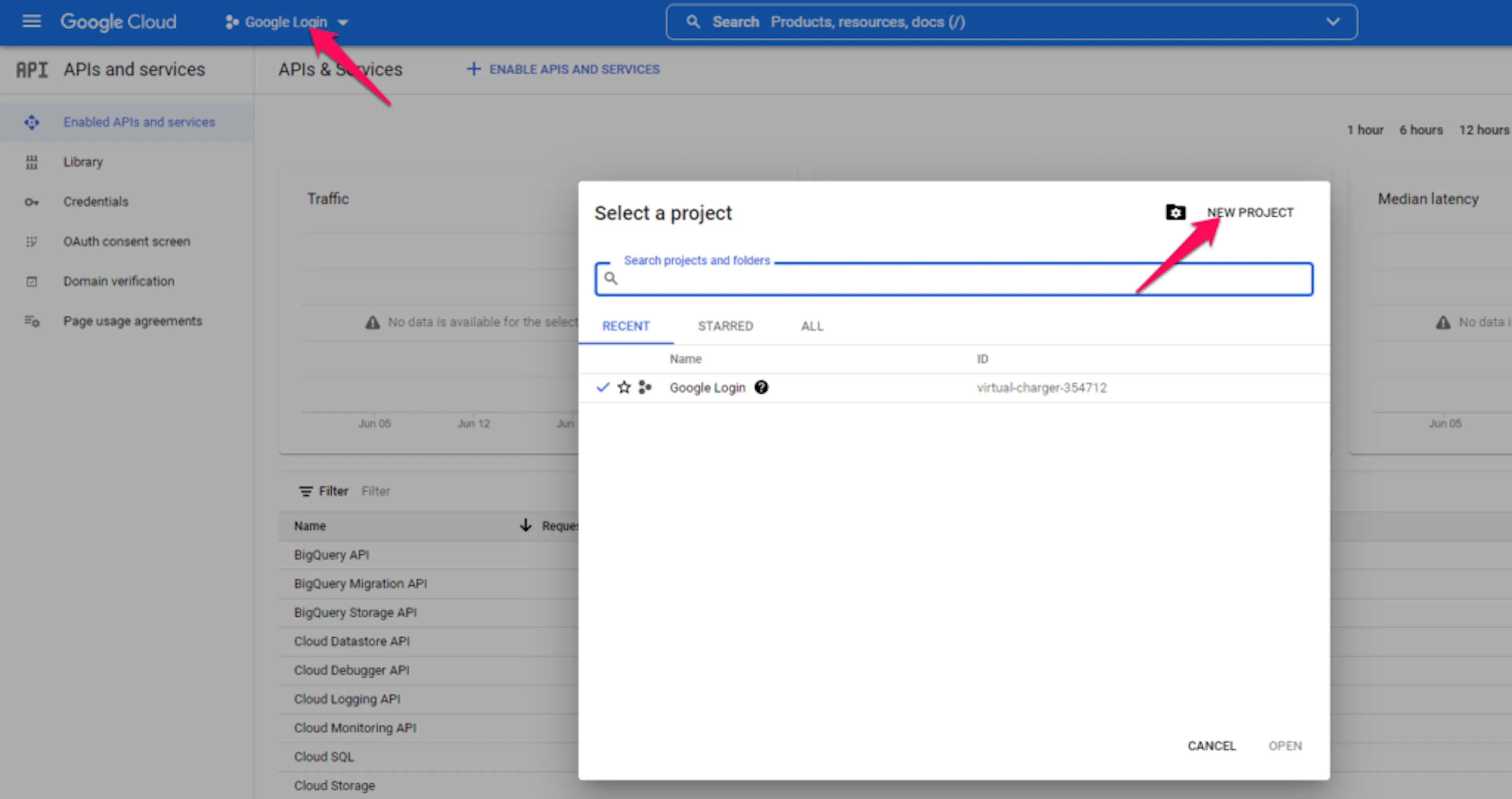Click CANCEL in the project dialog

pos(1212,745)
